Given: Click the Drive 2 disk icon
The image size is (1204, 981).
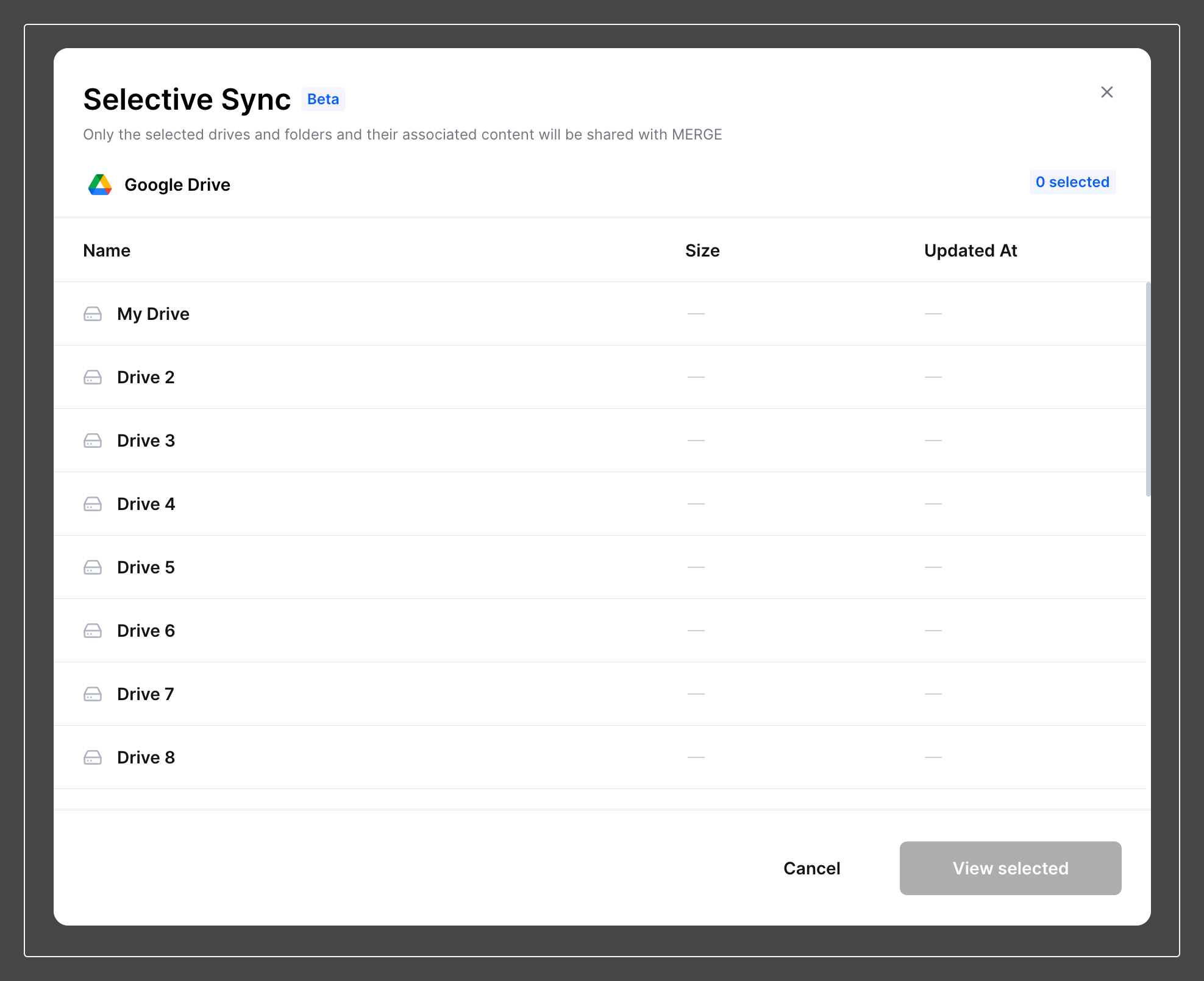Looking at the screenshot, I should pos(93,377).
